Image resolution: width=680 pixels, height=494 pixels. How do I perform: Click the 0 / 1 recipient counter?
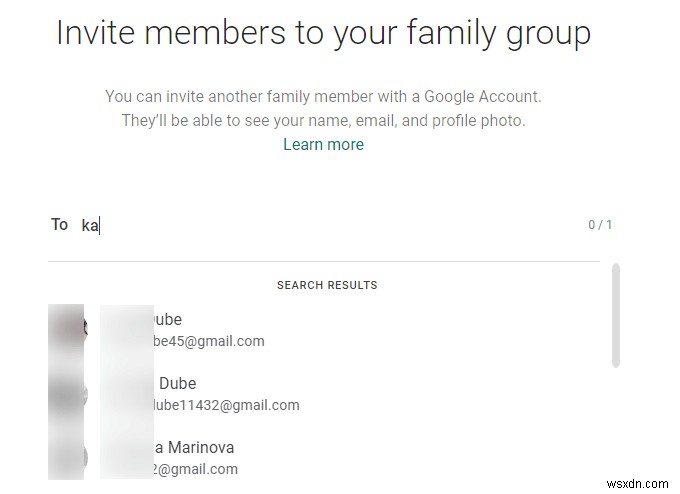coord(600,225)
